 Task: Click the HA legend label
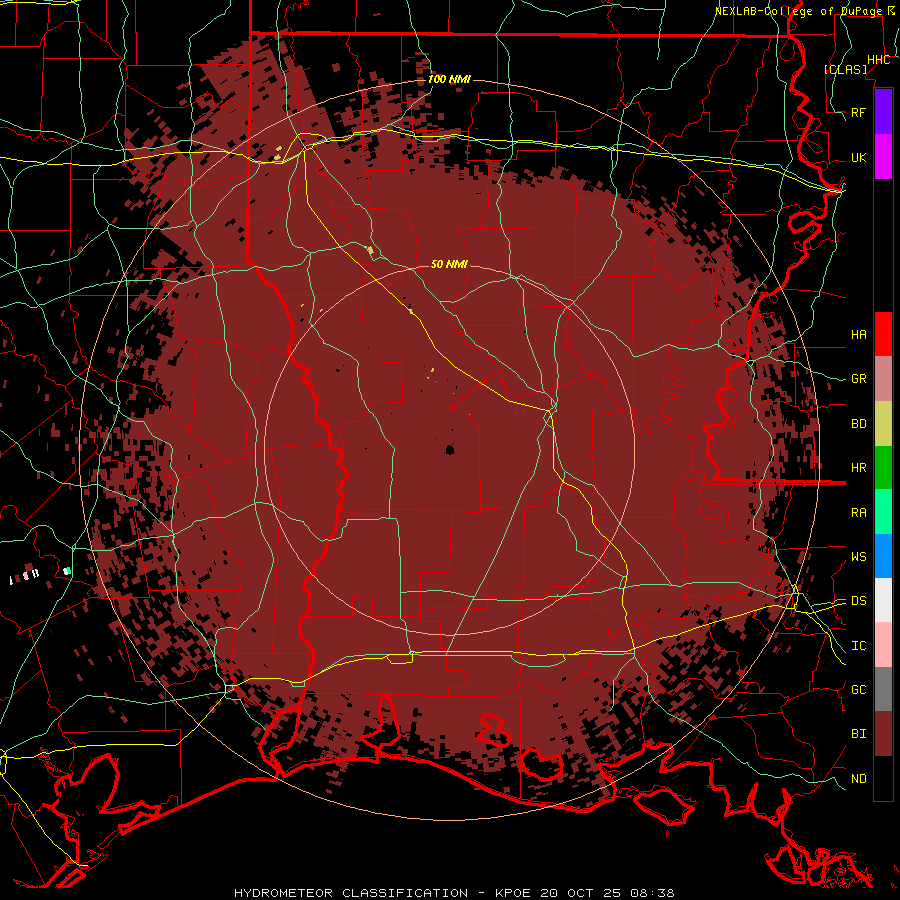(x=859, y=335)
